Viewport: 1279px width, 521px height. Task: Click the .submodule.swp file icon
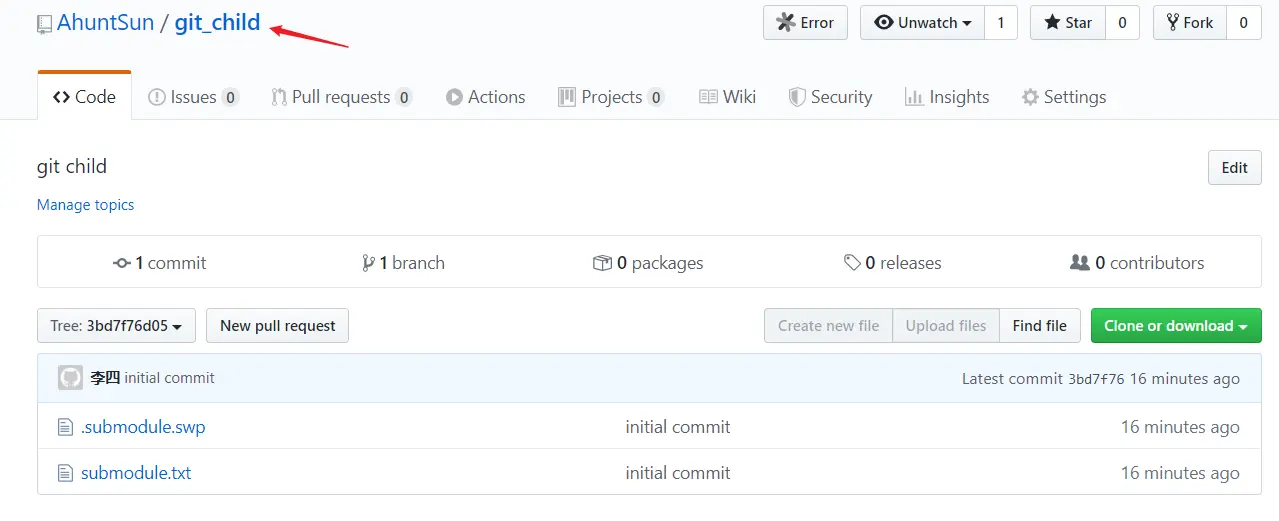[x=65, y=427]
